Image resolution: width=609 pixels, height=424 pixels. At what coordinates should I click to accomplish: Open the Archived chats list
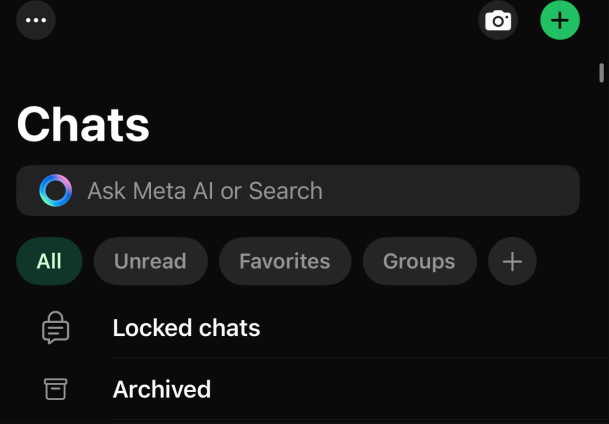[x=300, y=389]
